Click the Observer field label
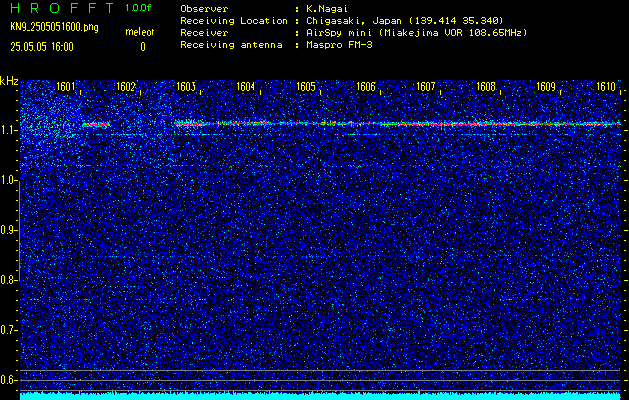629x400 pixels. pos(204,9)
